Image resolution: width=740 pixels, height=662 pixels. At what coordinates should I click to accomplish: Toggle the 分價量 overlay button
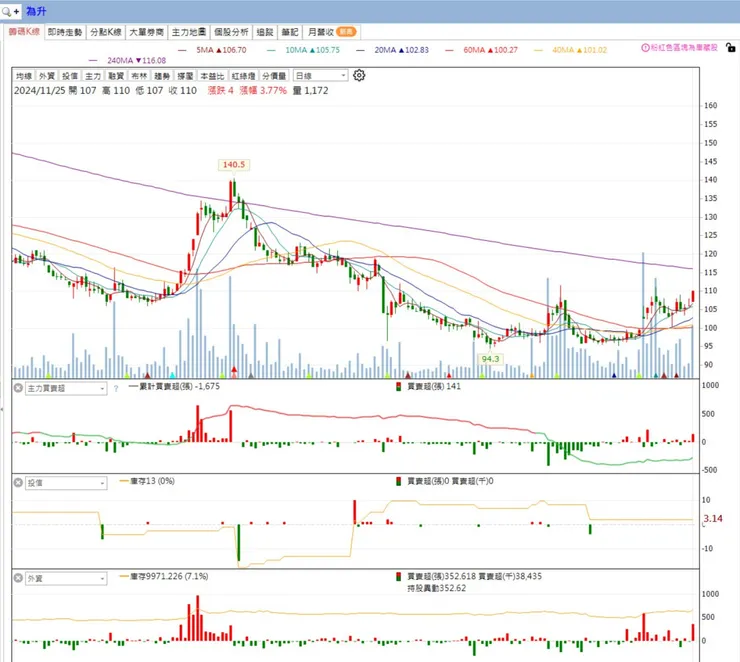[x=274, y=75]
